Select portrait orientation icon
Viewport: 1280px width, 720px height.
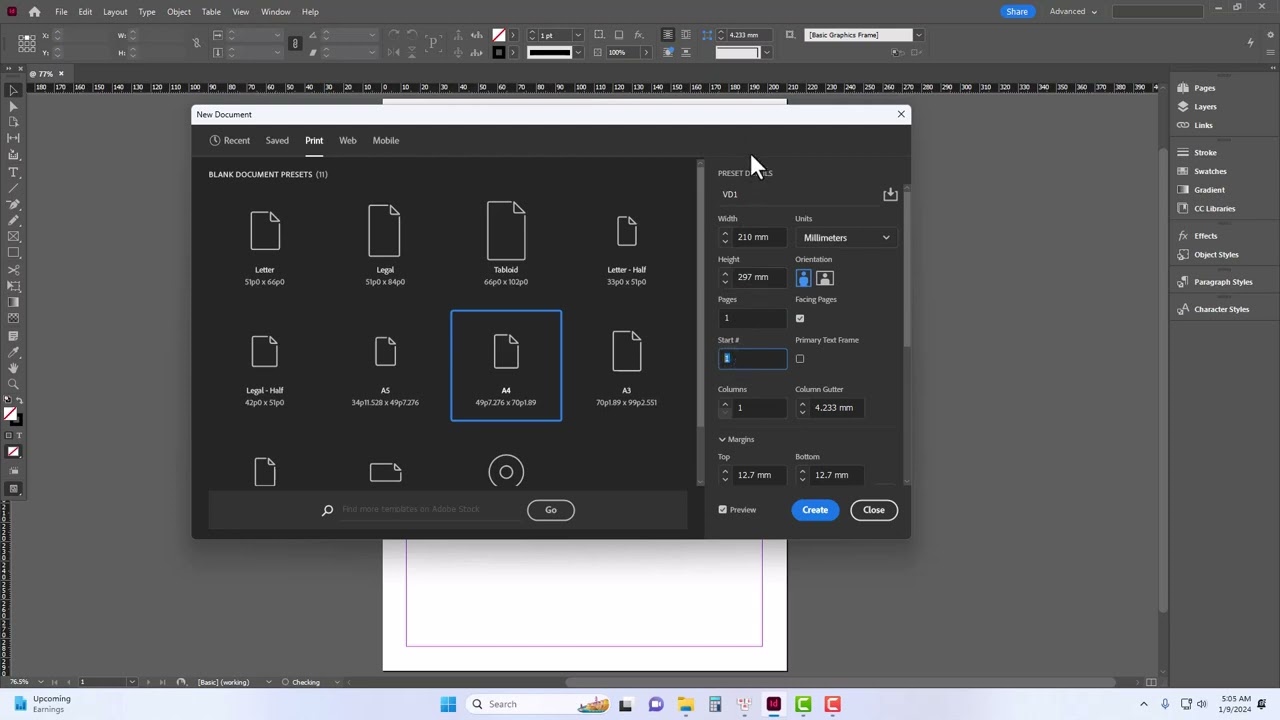pos(804,279)
